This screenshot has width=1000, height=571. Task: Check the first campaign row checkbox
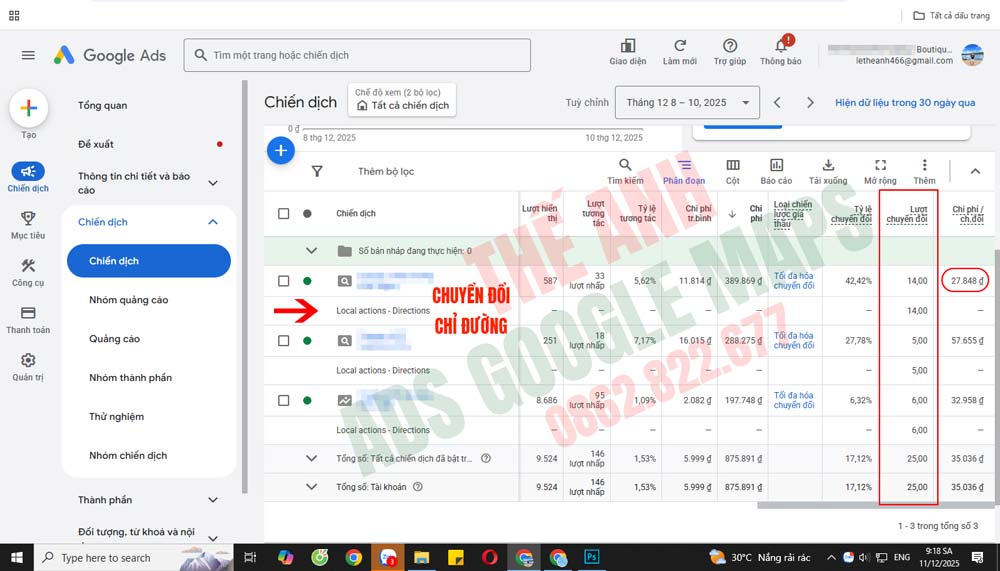point(284,281)
